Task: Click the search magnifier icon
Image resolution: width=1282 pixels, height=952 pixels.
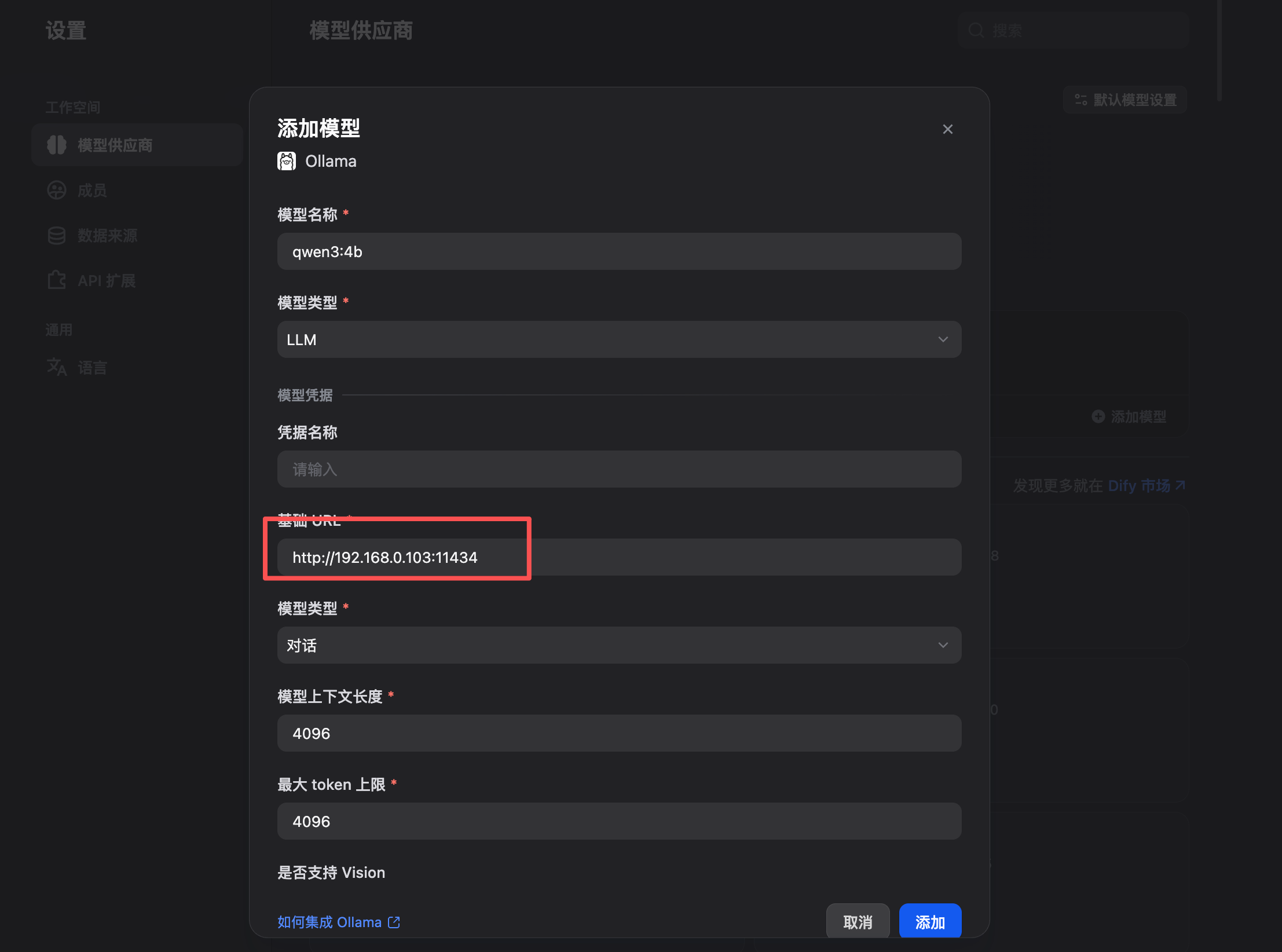Action: pos(976,30)
